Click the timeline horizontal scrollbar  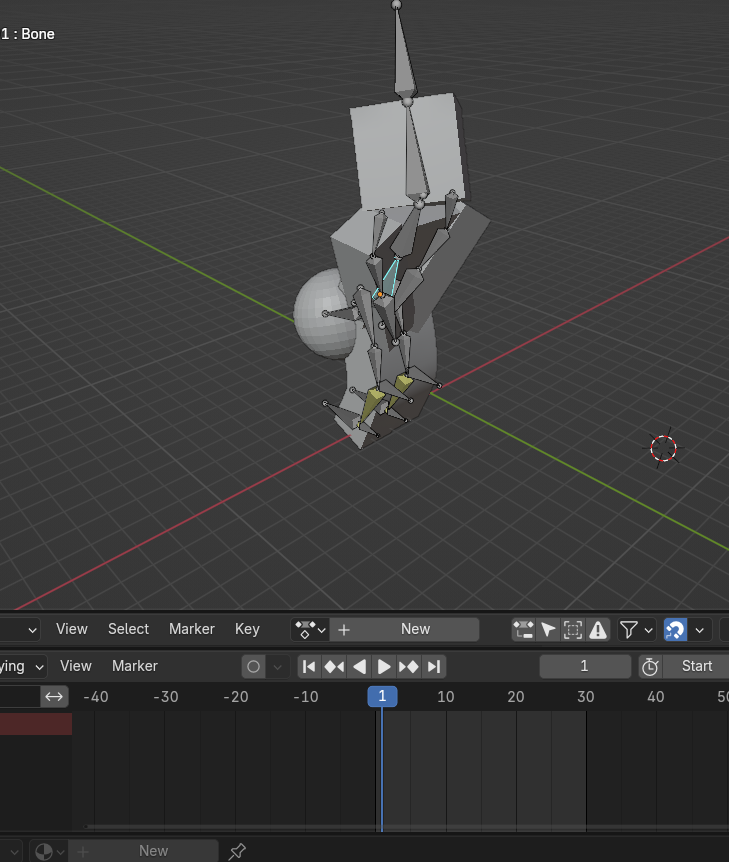(x=406, y=826)
